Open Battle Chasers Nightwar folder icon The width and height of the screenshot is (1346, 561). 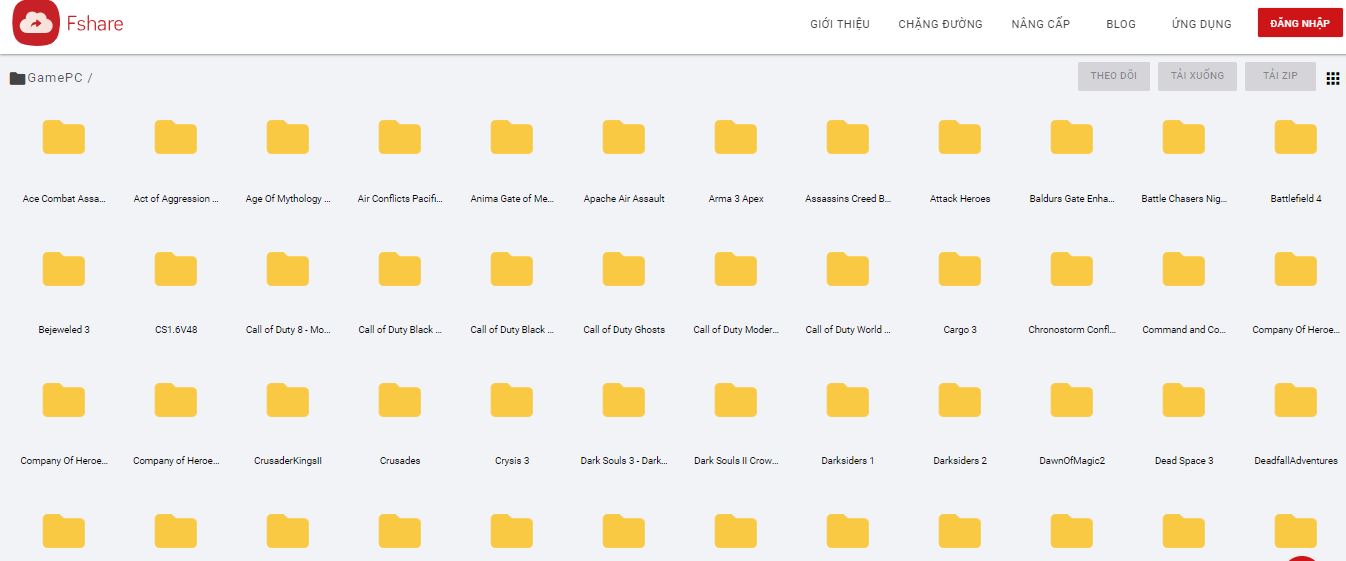(x=1184, y=137)
